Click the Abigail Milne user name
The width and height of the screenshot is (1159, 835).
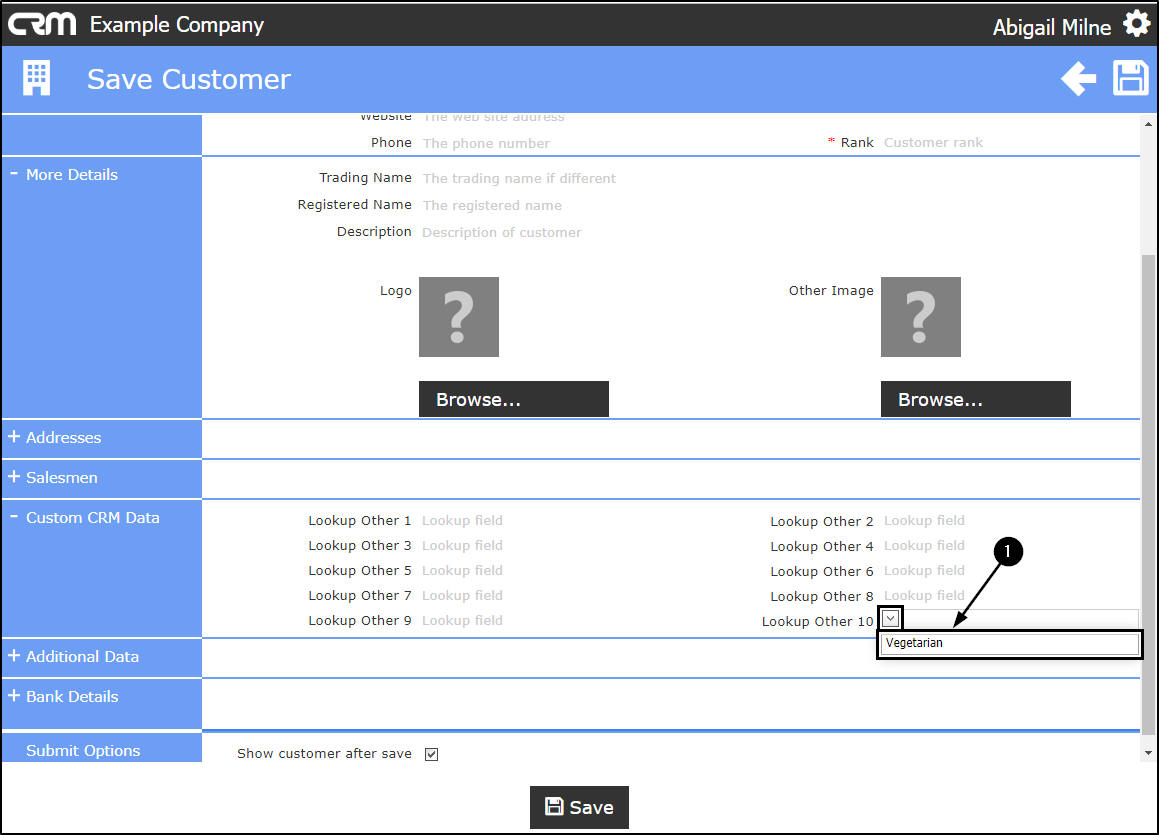1052,27
